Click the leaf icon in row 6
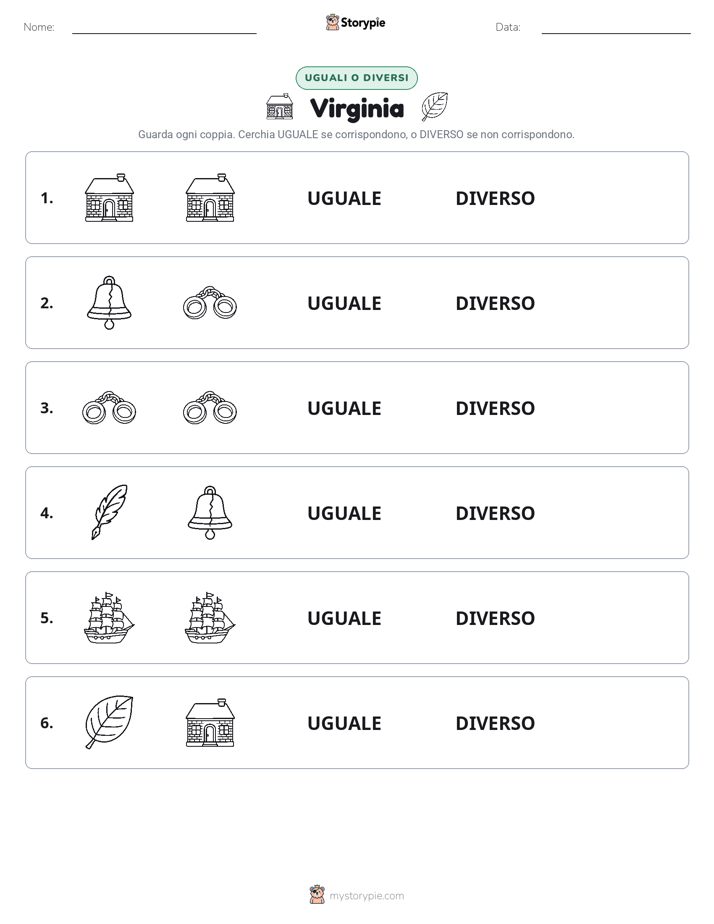The width and height of the screenshot is (714, 924). pyautogui.click(x=109, y=722)
